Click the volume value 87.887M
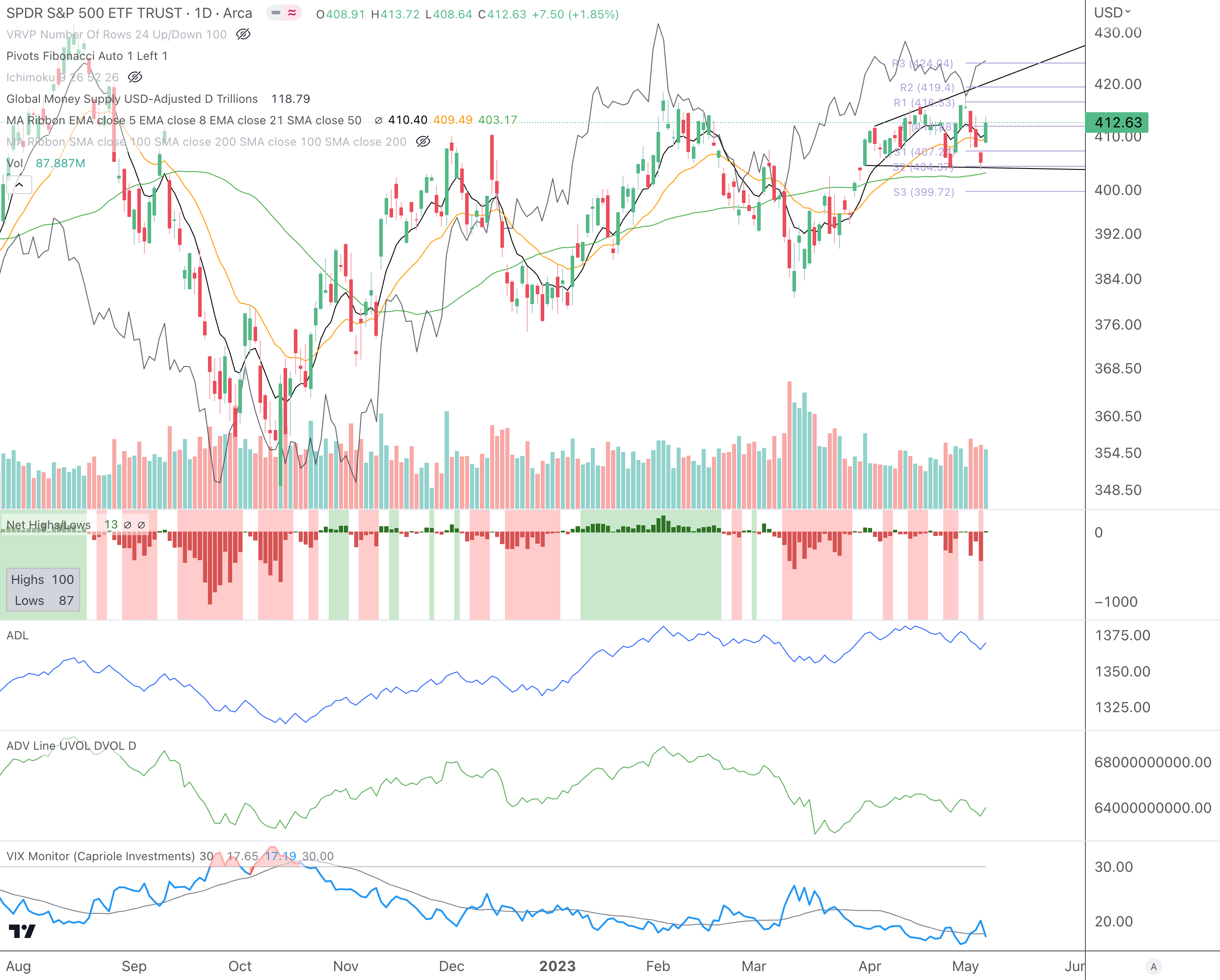The image size is (1220, 980). pos(60,164)
